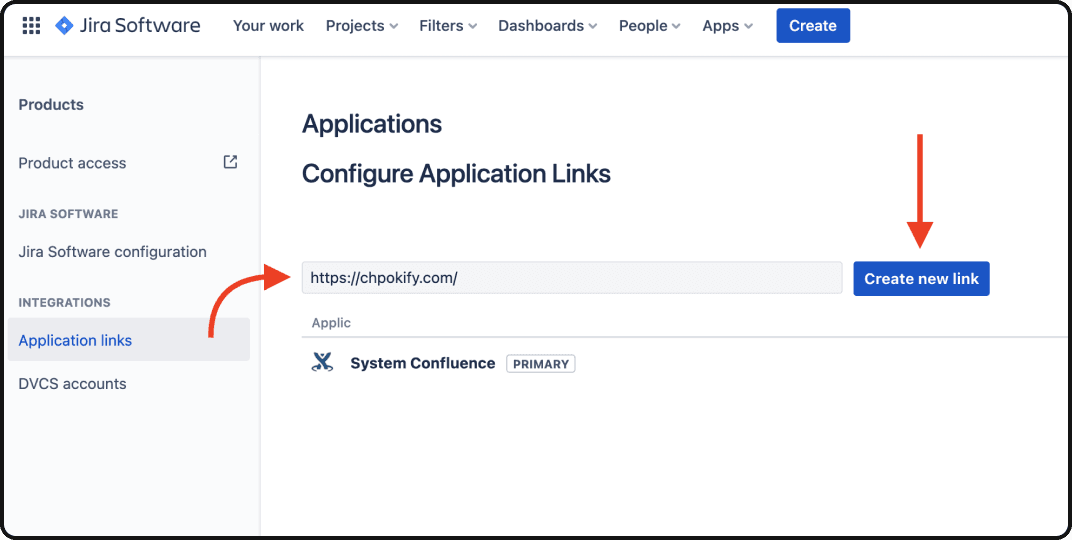The height and width of the screenshot is (540, 1072).
Task: Expand the People dropdown
Action: (649, 26)
